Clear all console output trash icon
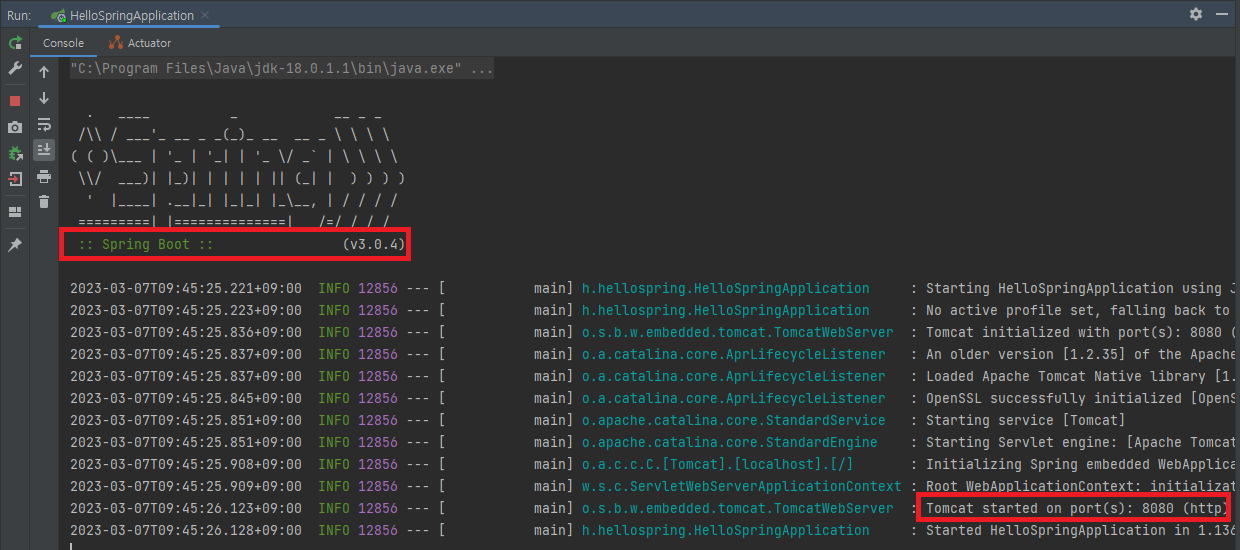Screen dimensions: 1240x550 [x=44, y=202]
